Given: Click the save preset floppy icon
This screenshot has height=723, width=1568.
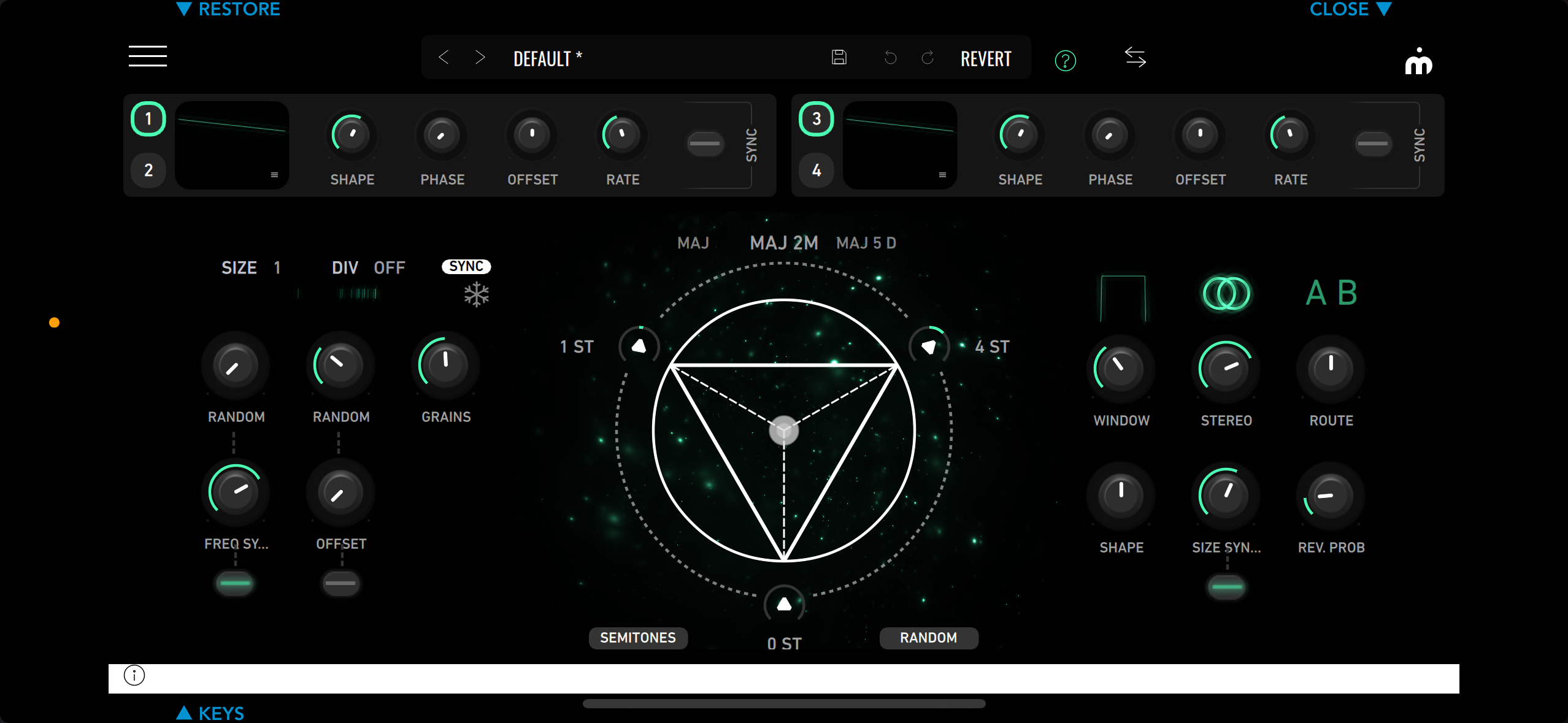Looking at the screenshot, I should 839,58.
